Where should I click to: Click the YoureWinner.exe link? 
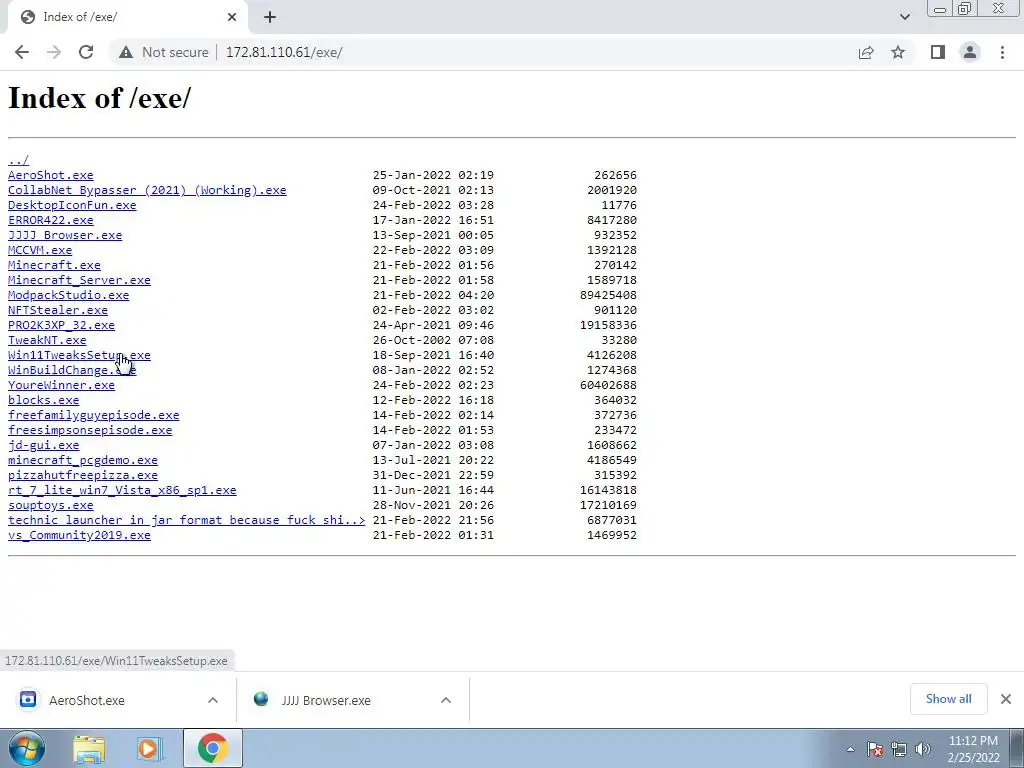tap(61, 385)
